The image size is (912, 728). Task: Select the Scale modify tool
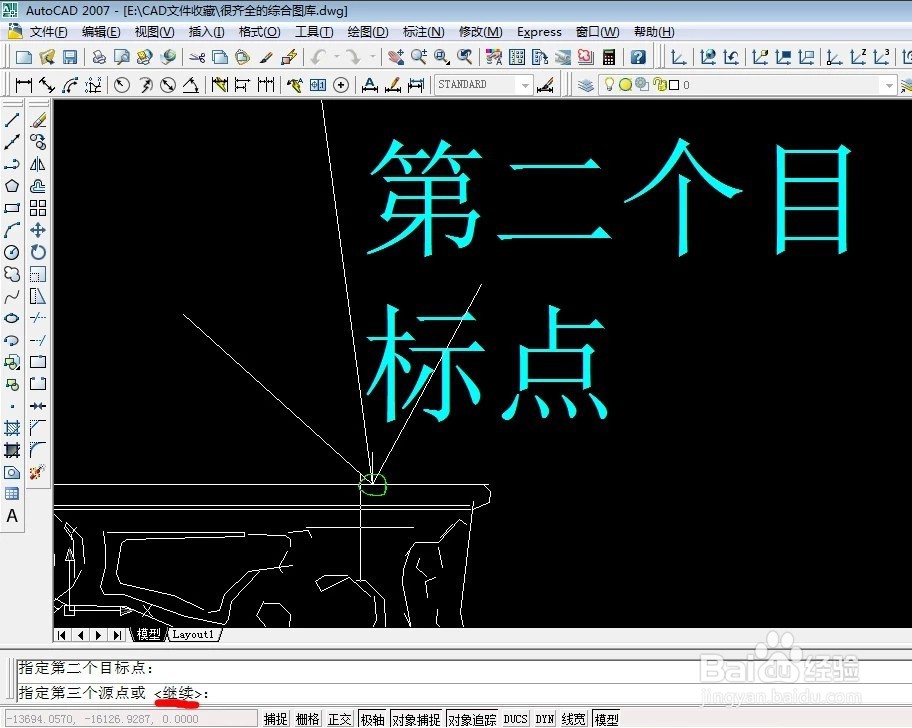point(38,274)
